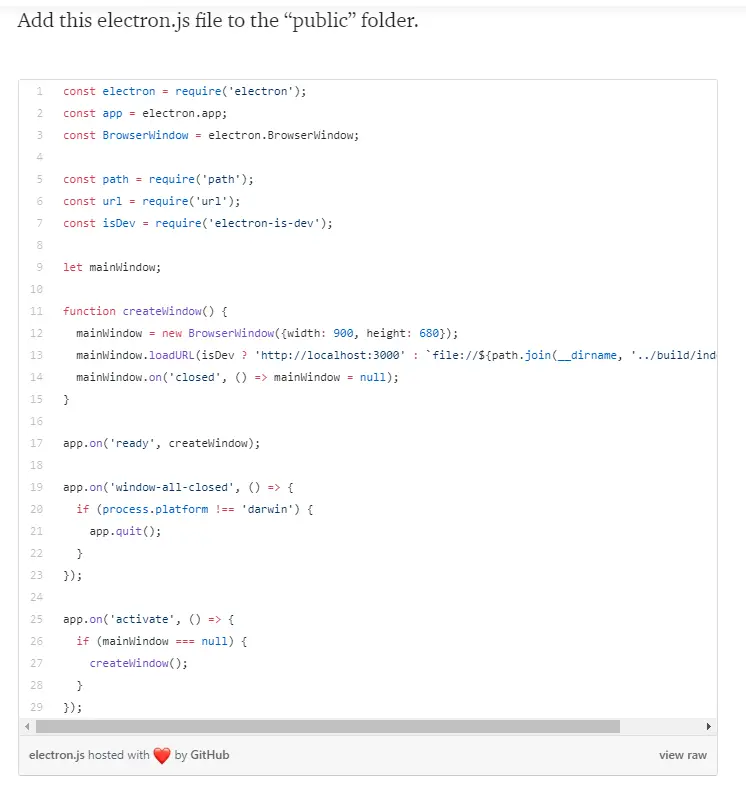This screenshot has height=799, width=746.
Task: Click line number 1
Action: (x=39, y=91)
